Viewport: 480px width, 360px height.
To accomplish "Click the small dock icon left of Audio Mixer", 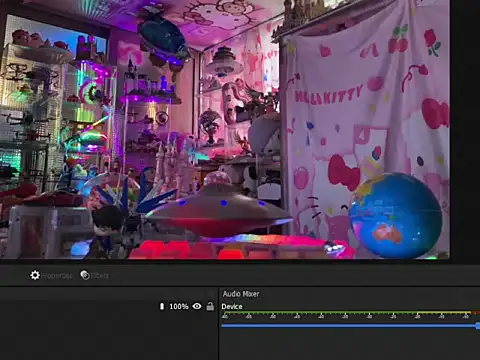I will [211, 294].
